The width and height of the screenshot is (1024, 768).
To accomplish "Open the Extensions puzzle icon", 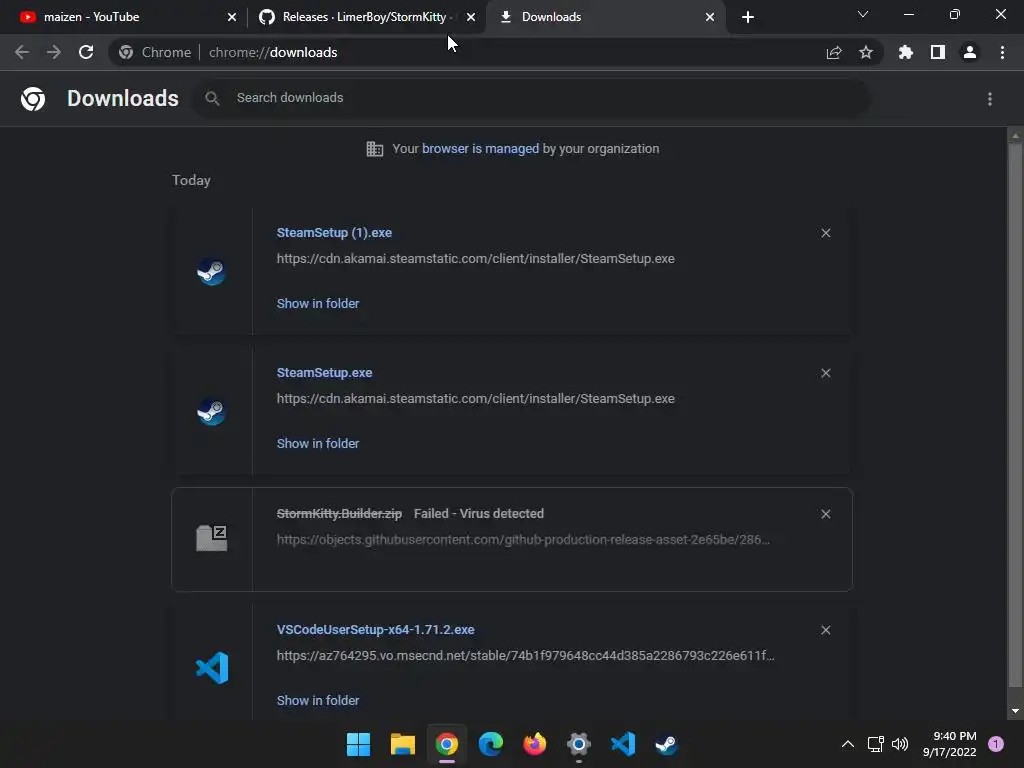I will click(x=905, y=52).
